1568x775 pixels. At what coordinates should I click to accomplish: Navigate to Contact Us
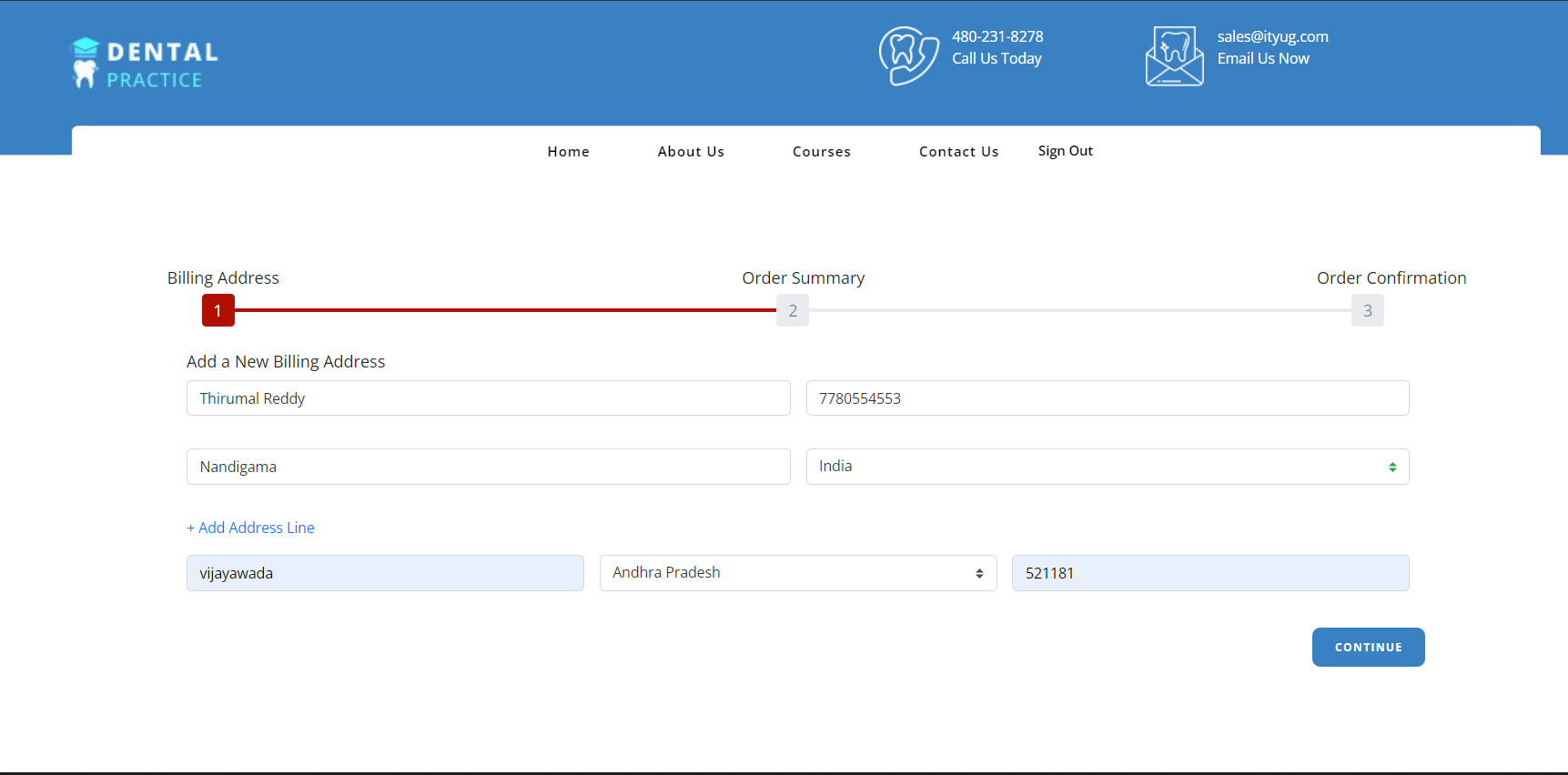pyautogui.click(x=958, y=152)
